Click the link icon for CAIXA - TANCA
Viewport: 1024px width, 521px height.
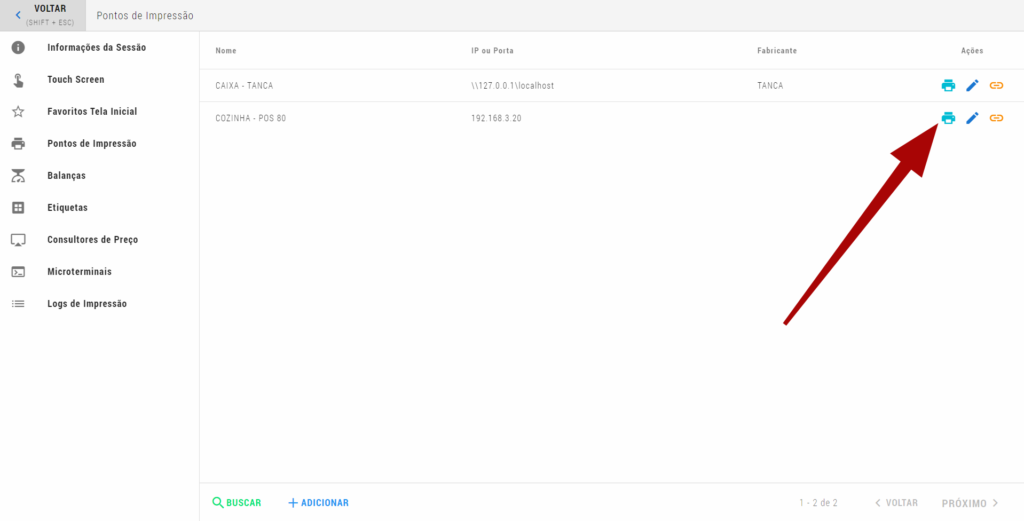click(996, 86)
